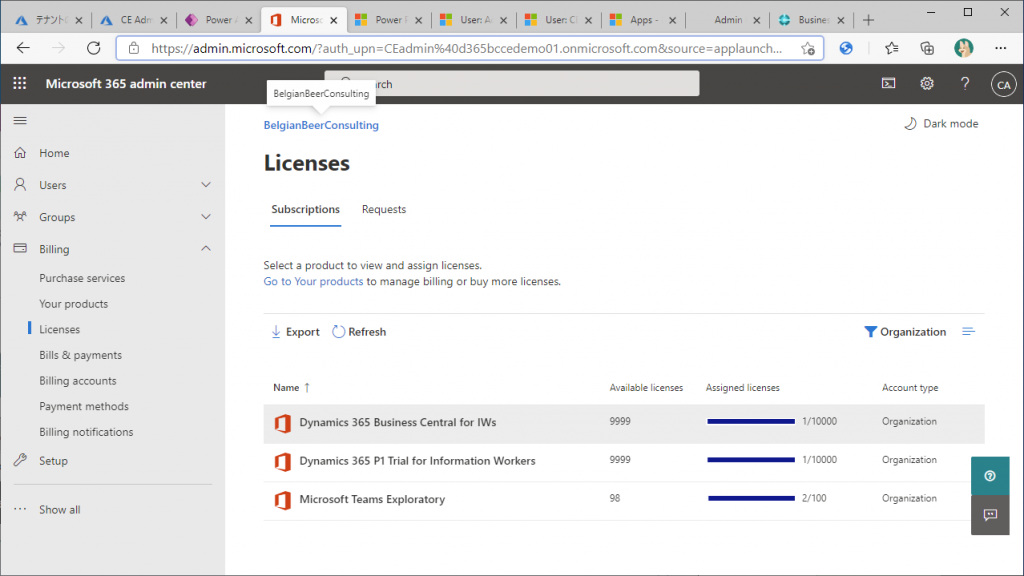Click the Account type column header

point(910,388)
